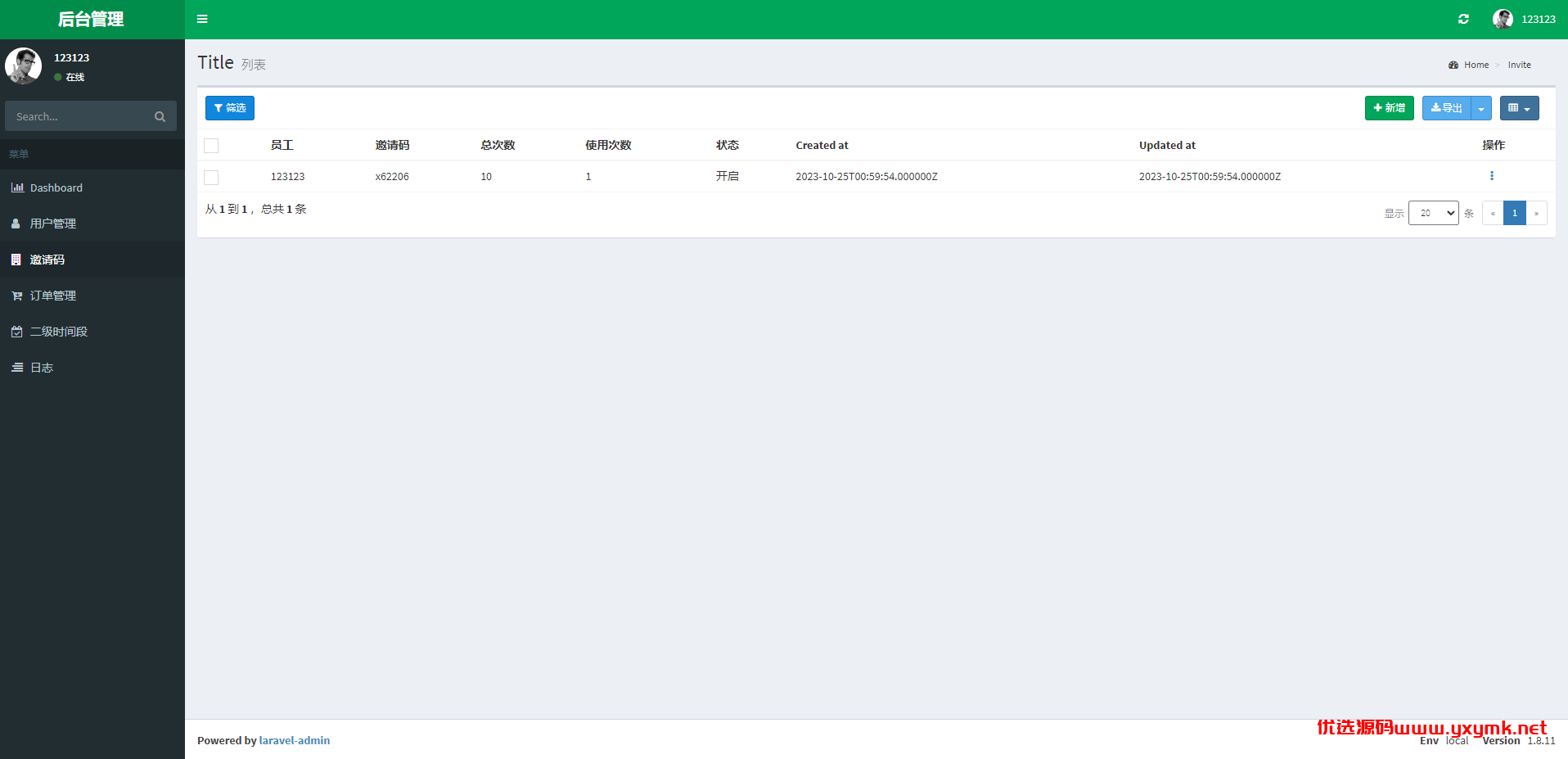
Task: Click the 开启 status cell
Action: (x=727, y=176)
